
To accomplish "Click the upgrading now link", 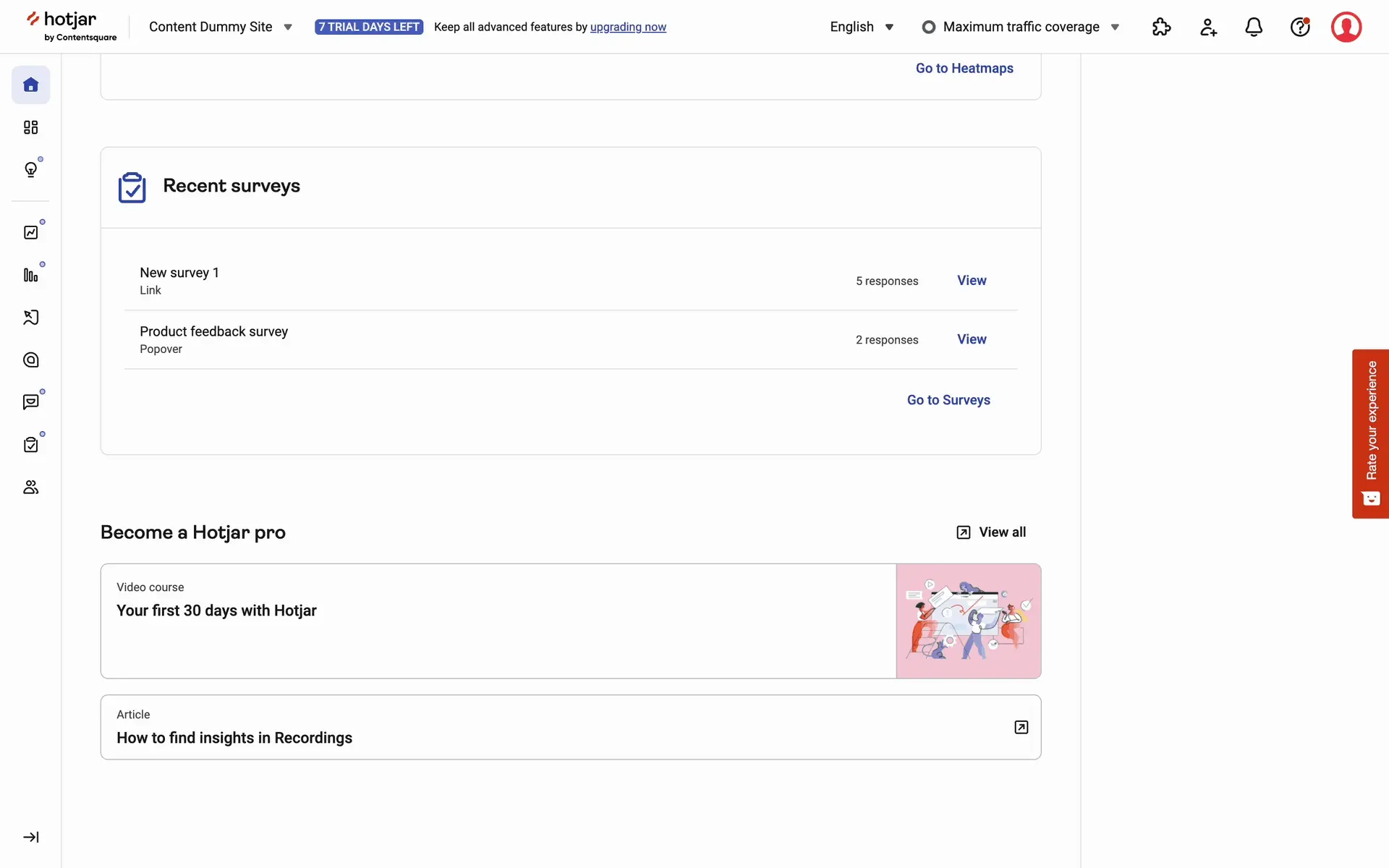I will click(628, 27).
